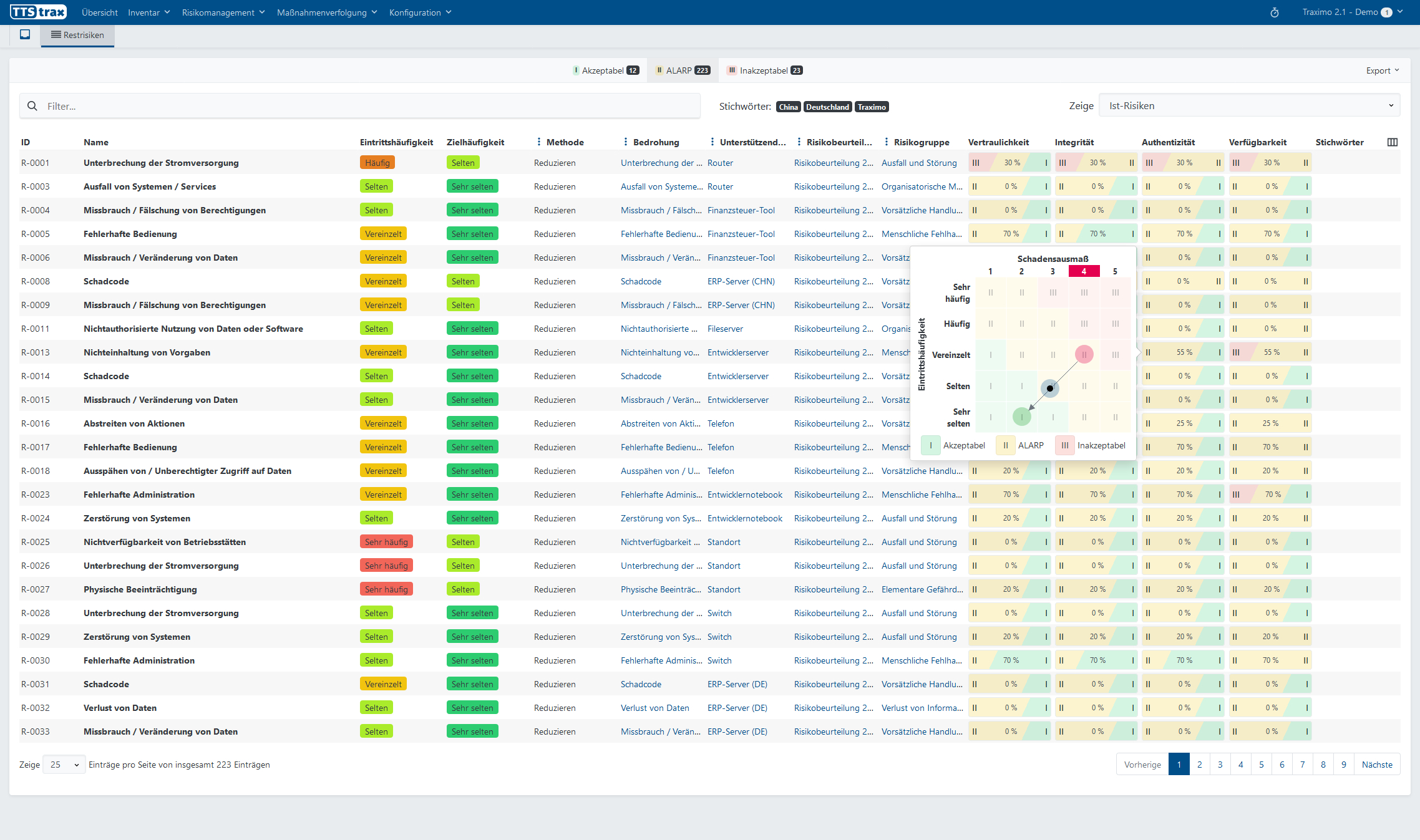Click three-dot menu beside Methode column

[538, 142]
